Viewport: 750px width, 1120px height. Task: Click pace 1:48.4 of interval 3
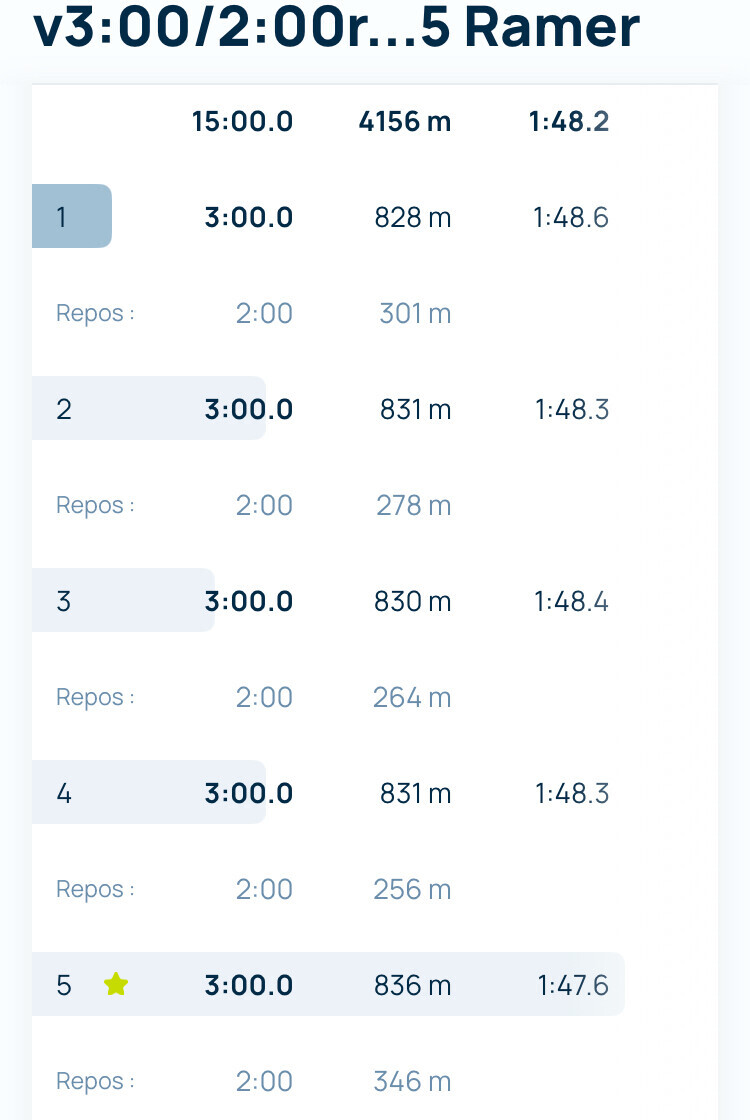pyautogui.click(x=571, y=601)
